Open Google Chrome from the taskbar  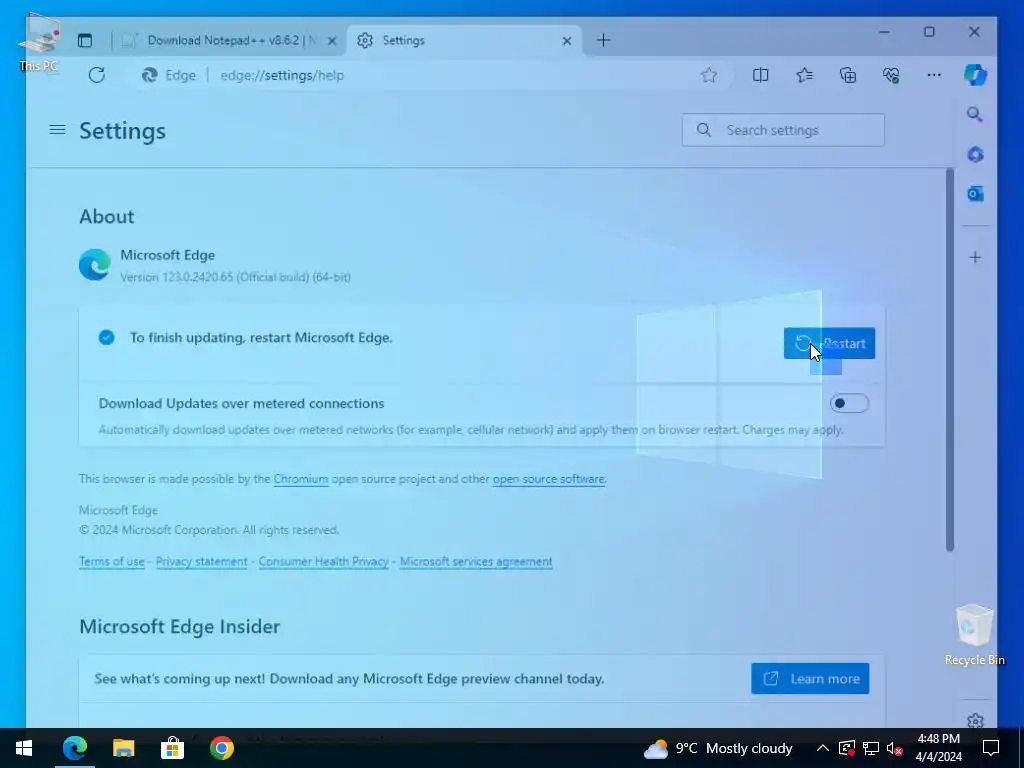tap(221, 748)
